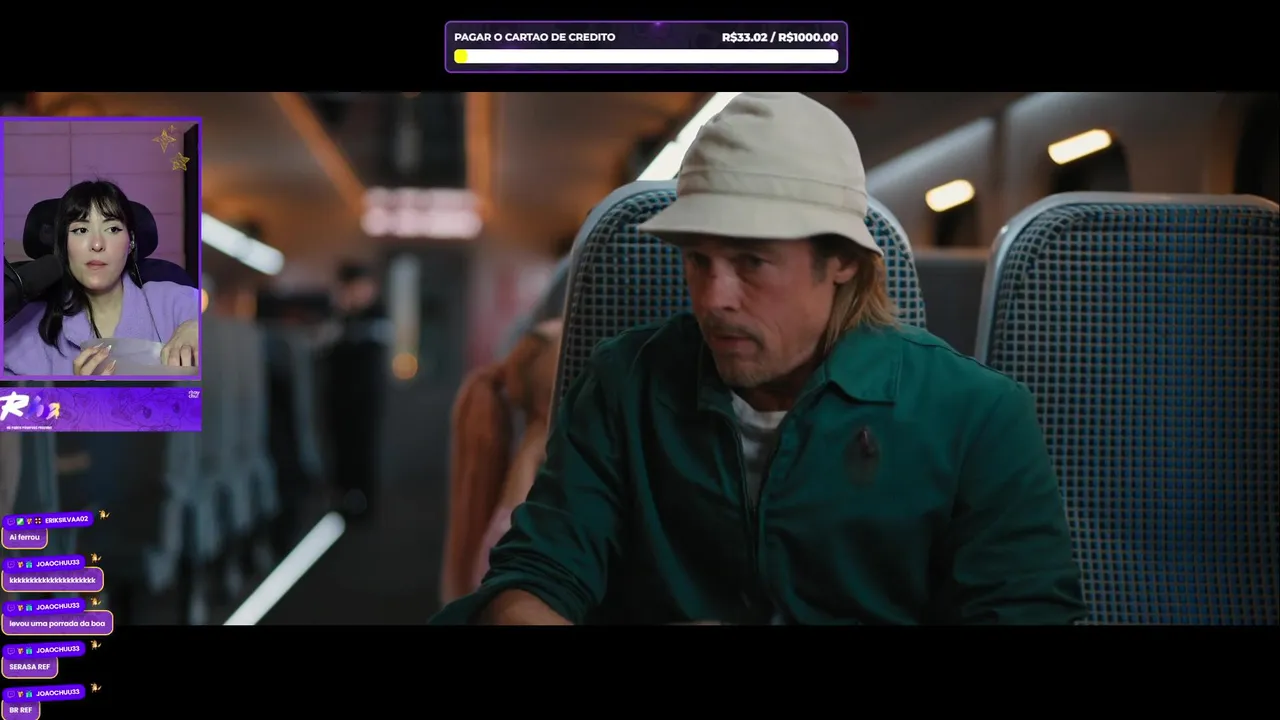
Task: Click JOAOCHUU33 username above 'BR REF'
Action: 58,692
